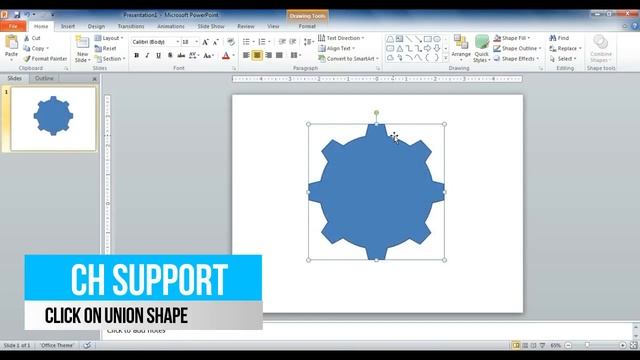640x360 pixels.
Task: Align text right
Action: coord(269,55)
